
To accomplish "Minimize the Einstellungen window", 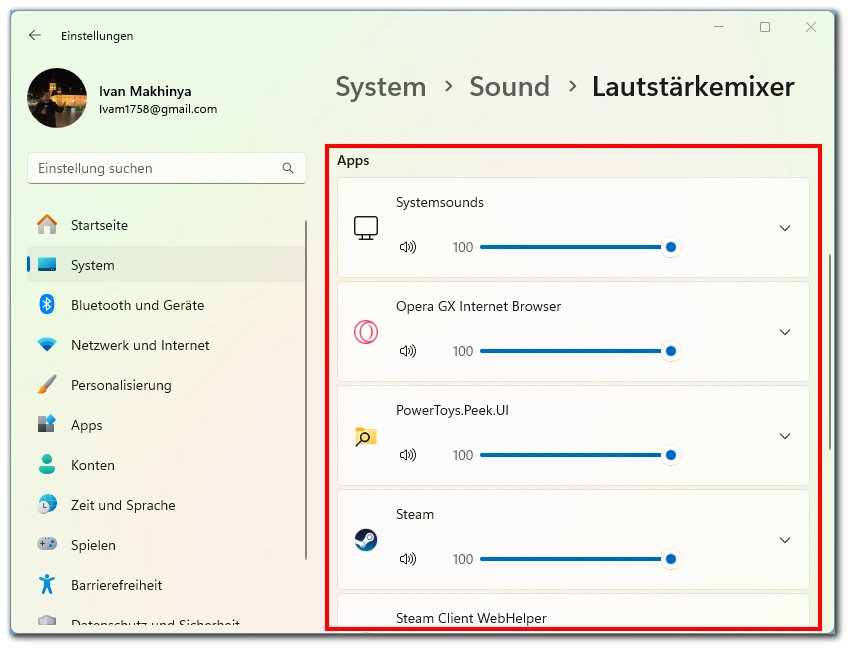I will pos(719,27).
